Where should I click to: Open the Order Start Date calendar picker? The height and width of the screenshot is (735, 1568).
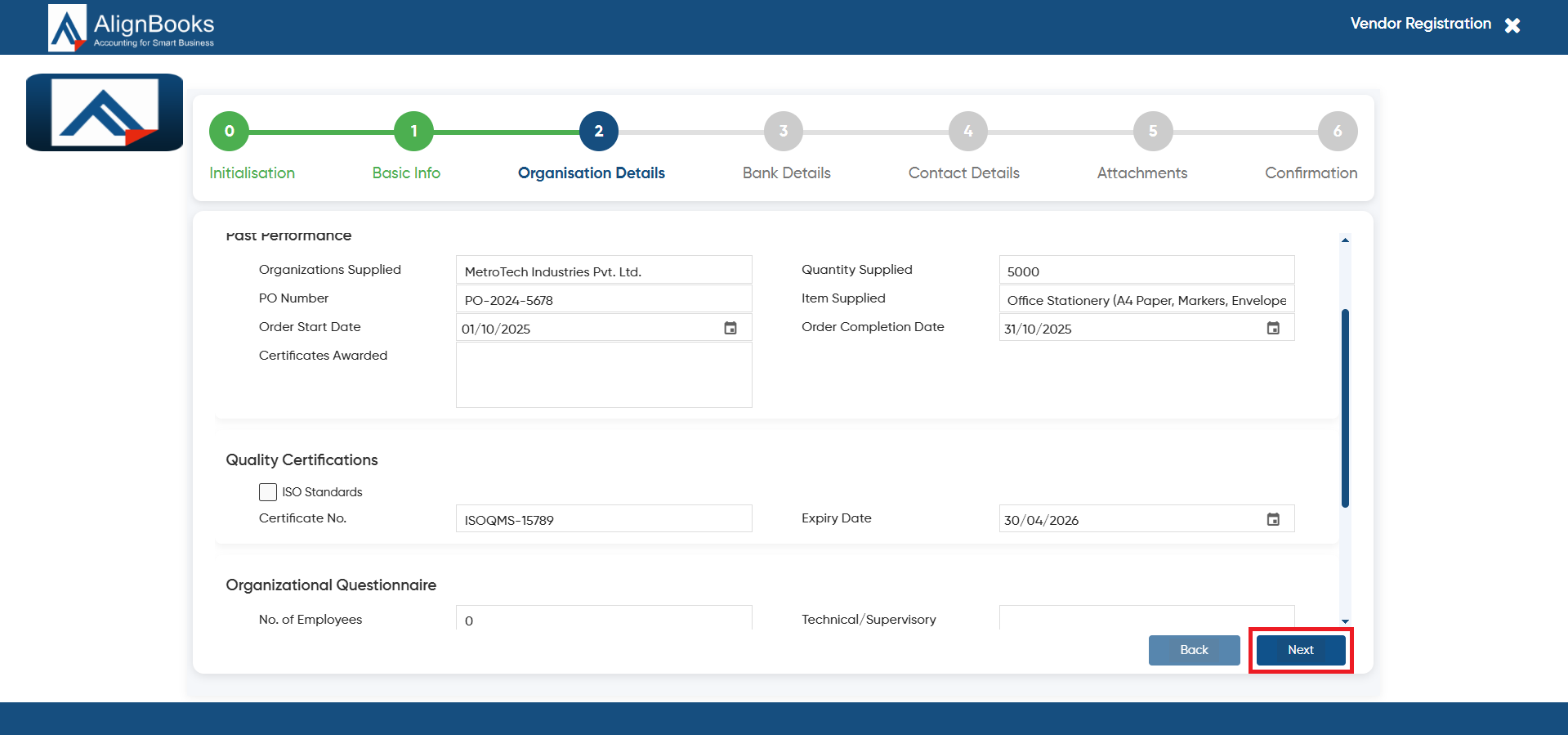point(730,328)
